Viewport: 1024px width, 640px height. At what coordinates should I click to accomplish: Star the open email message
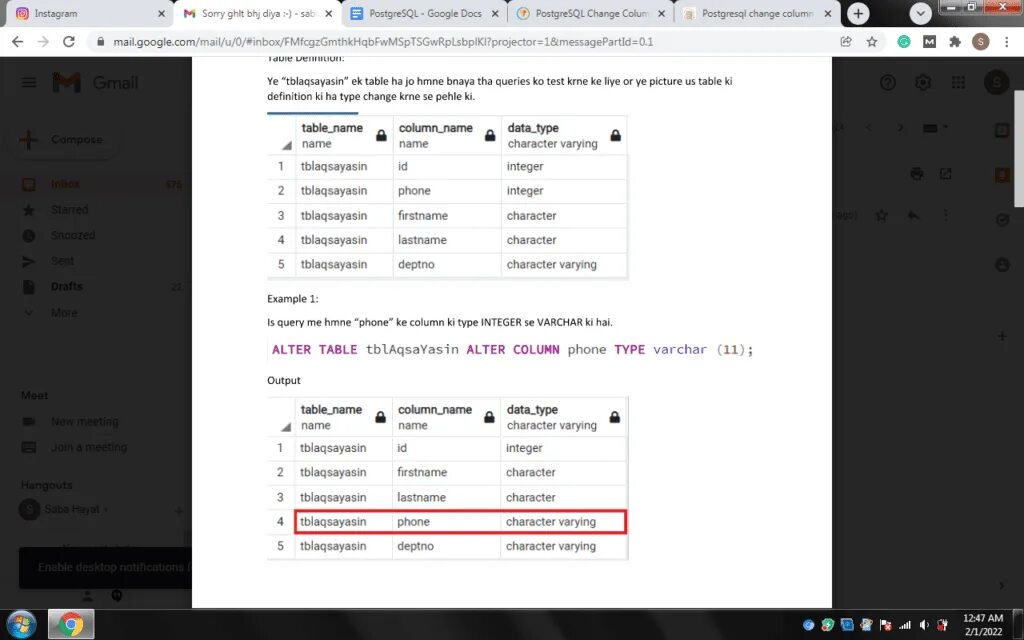tap(882, 215)
